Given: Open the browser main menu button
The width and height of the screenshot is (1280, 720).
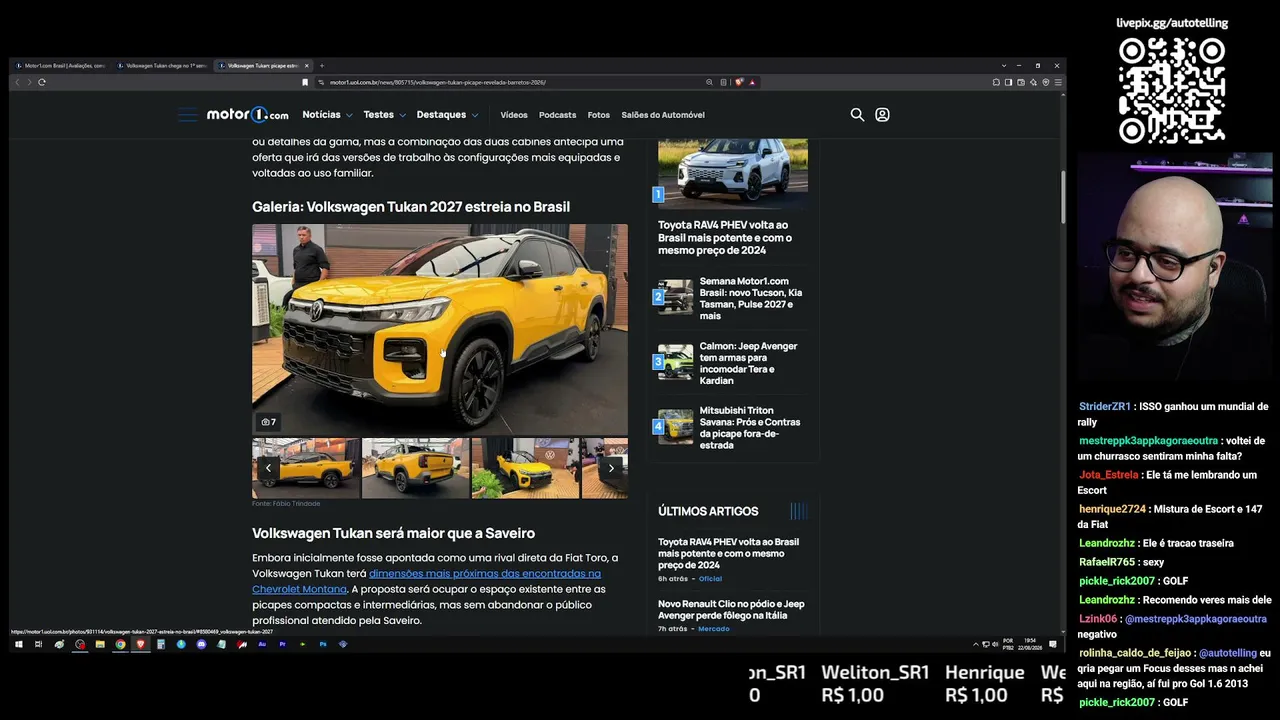Looking at the screenshot, I should [x=1058, y=82].
